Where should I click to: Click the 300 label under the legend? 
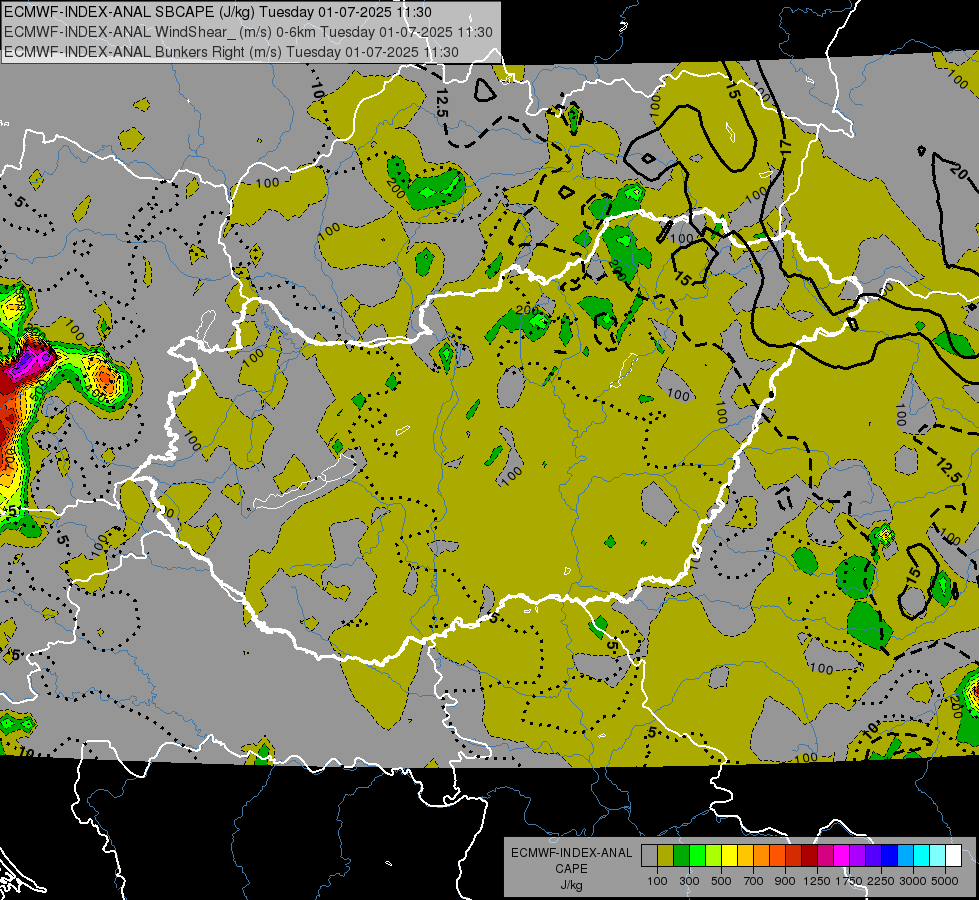pos(689,881)
